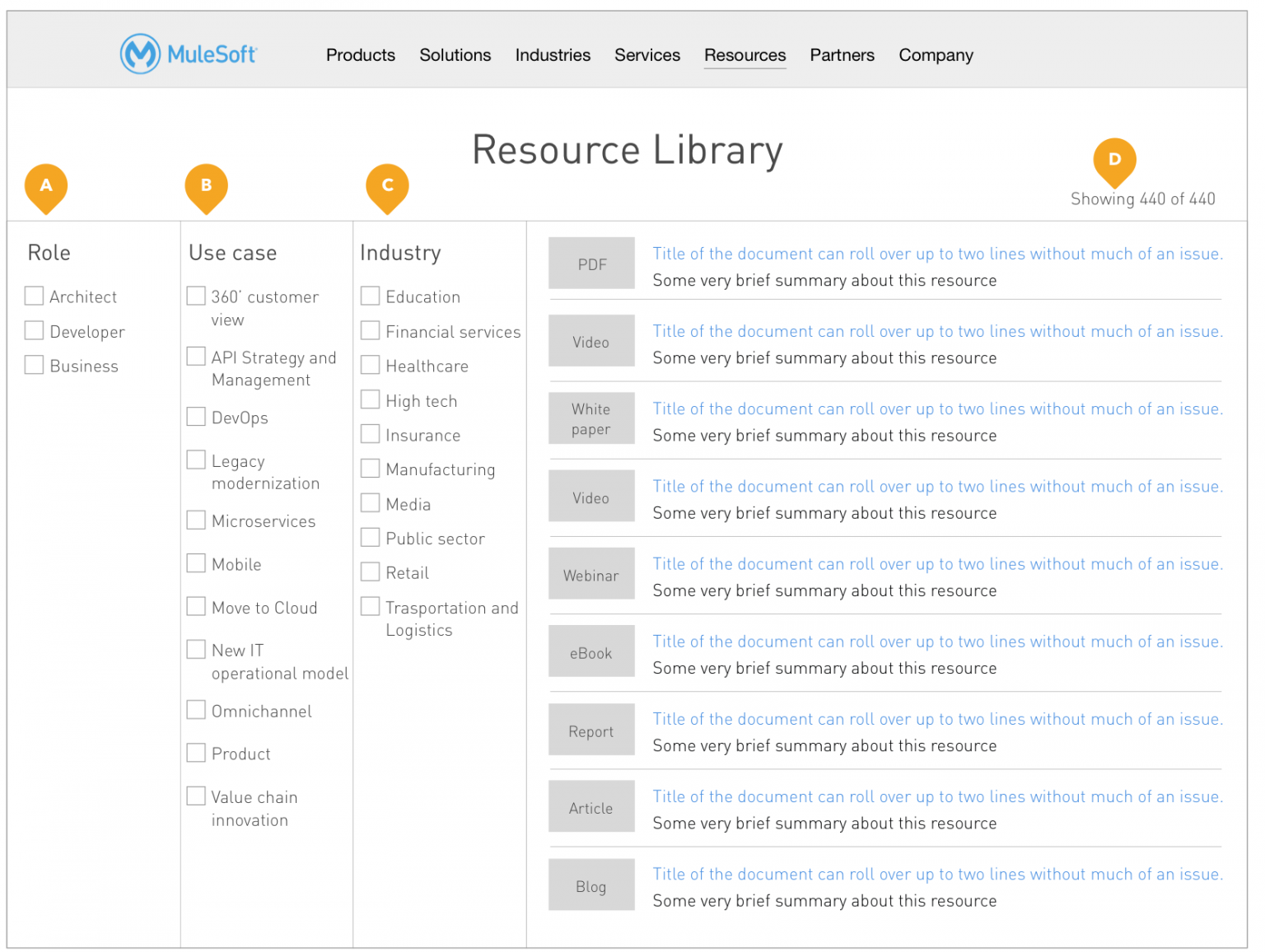
Task: Enable the Microservices filter
Action: click(196, 520)
